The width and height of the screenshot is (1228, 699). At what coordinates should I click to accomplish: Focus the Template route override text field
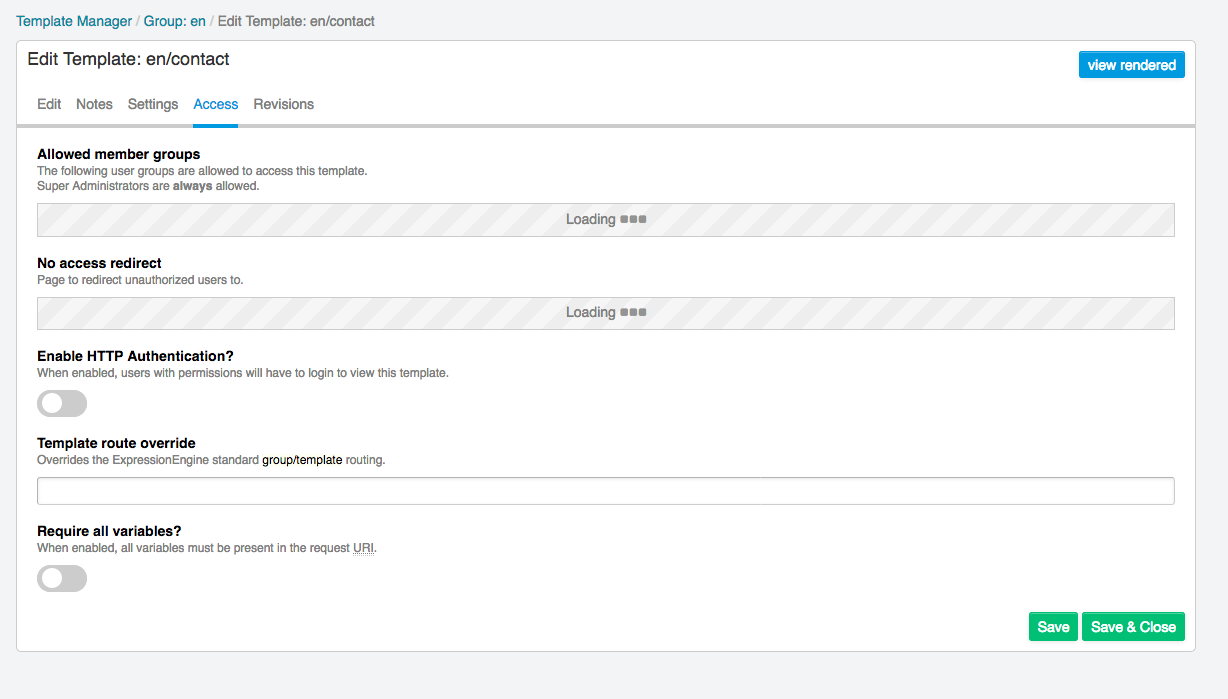[x=605, y=491]
